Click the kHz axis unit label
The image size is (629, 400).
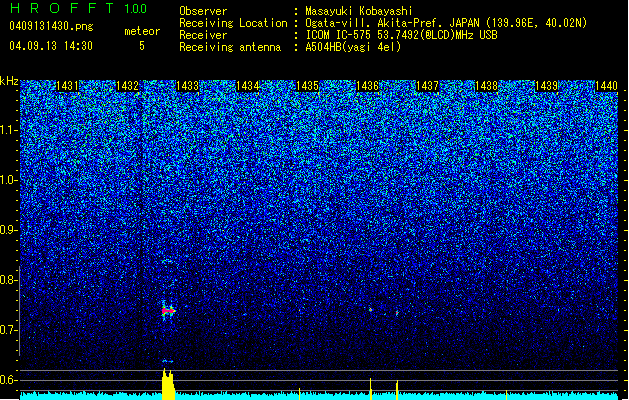(x=9, y=81)
